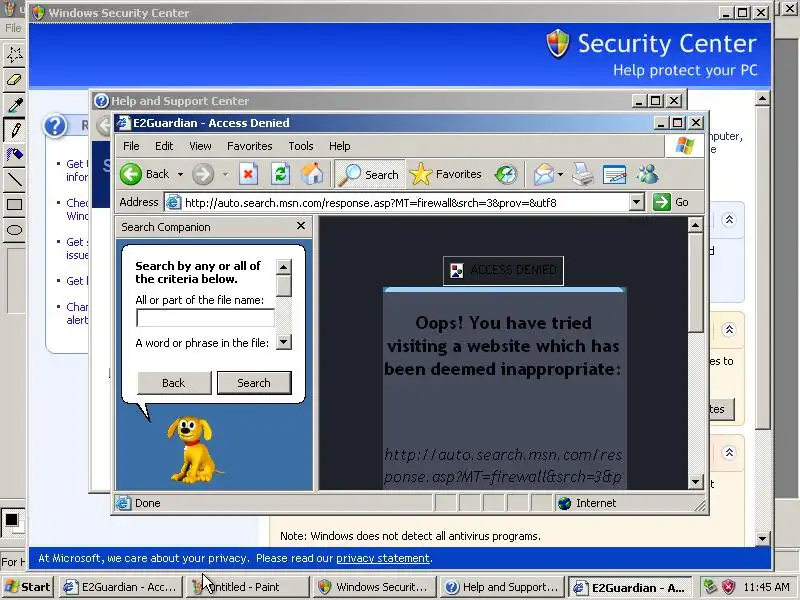Open the Mail button dropdown arrow
The width and height of the screenshot is (800, 600).
point(560,174)
